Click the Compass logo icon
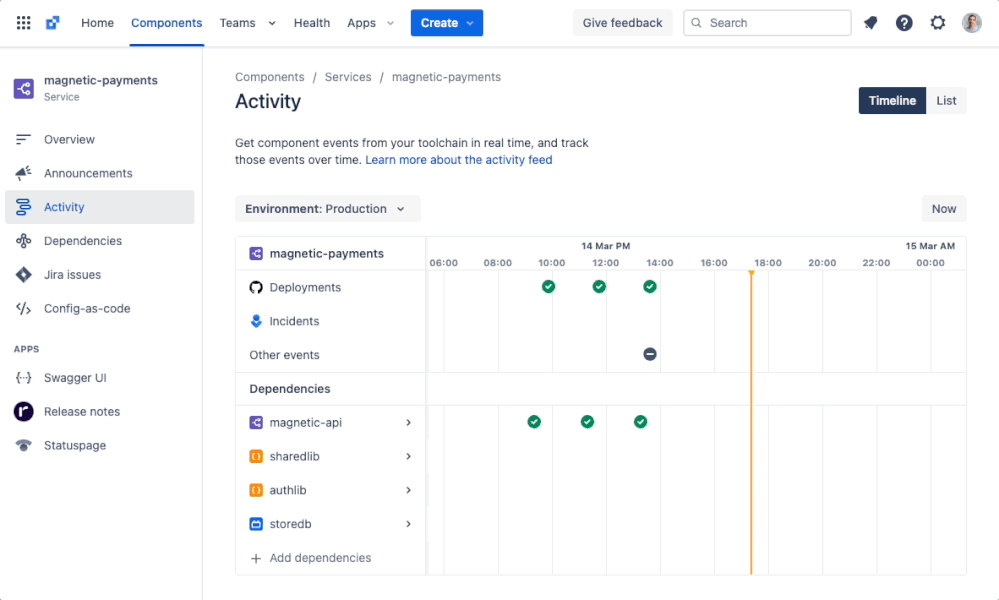Image resolution: width=999 pixels, height=600 pixels. 53,23
